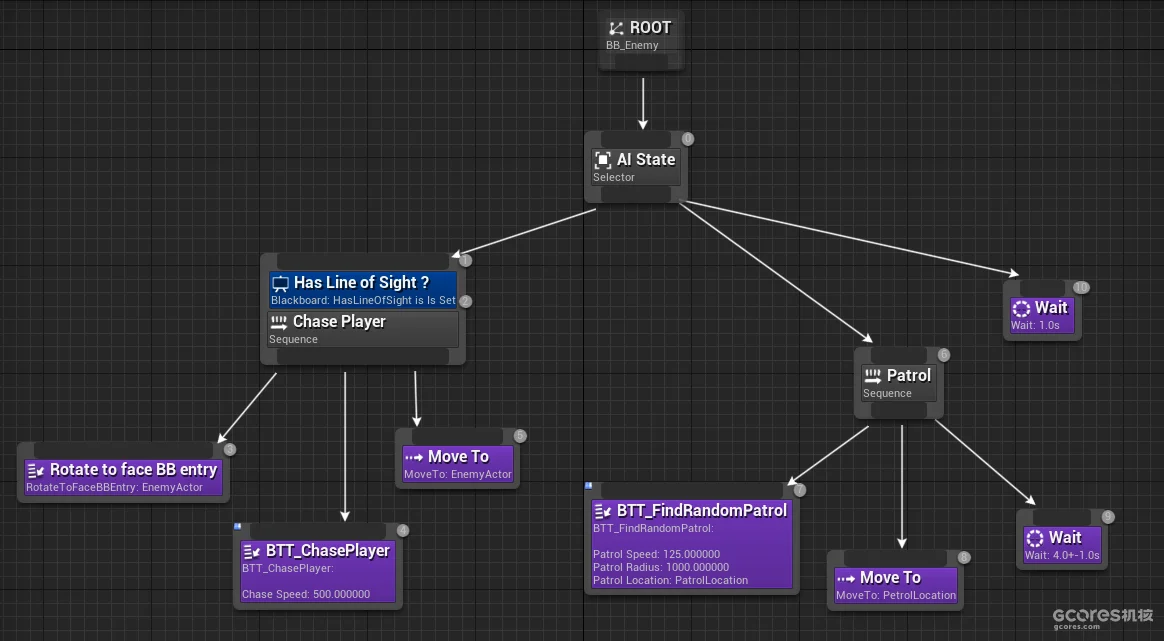The width and height of the screenshot is (1164, 641).
Task: Click the spinner icon on the Wait 4.0+-1.0s node
Action: coord(1035,538)
